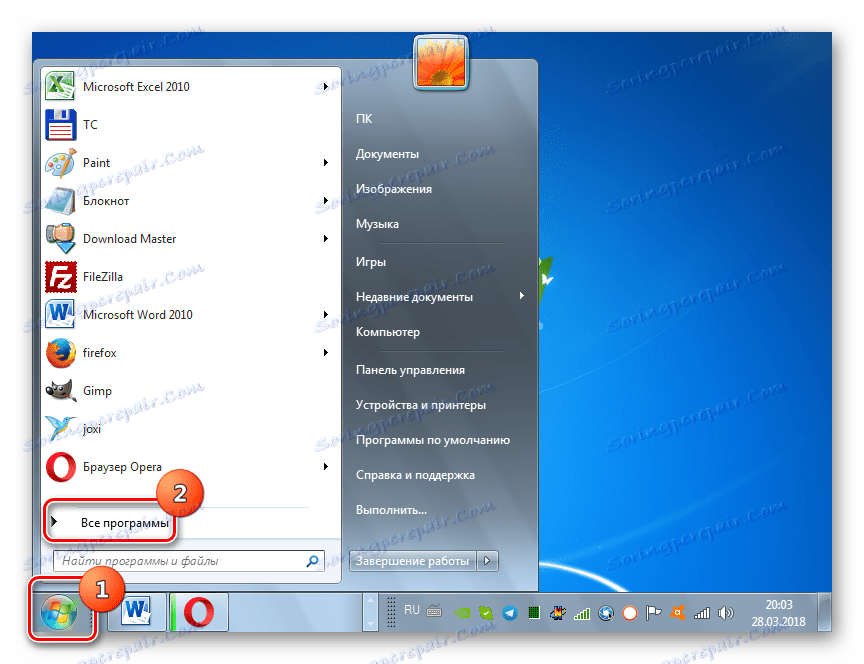Viewport: 864px width, 664px height.
Task: Expand the Microsoft Excel 2010 jump list arrow
Action: click(326, 87)
